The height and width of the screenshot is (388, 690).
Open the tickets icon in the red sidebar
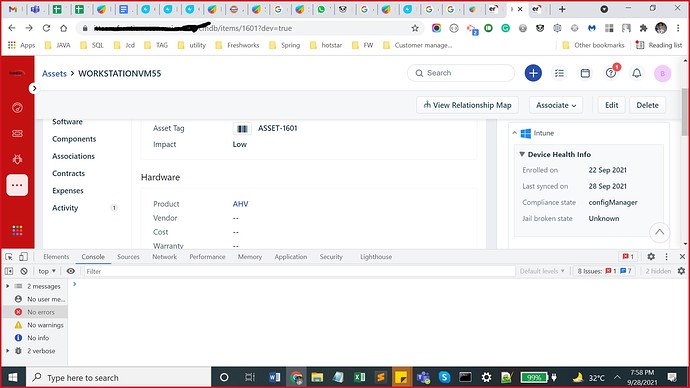click(x=17, y=133)
